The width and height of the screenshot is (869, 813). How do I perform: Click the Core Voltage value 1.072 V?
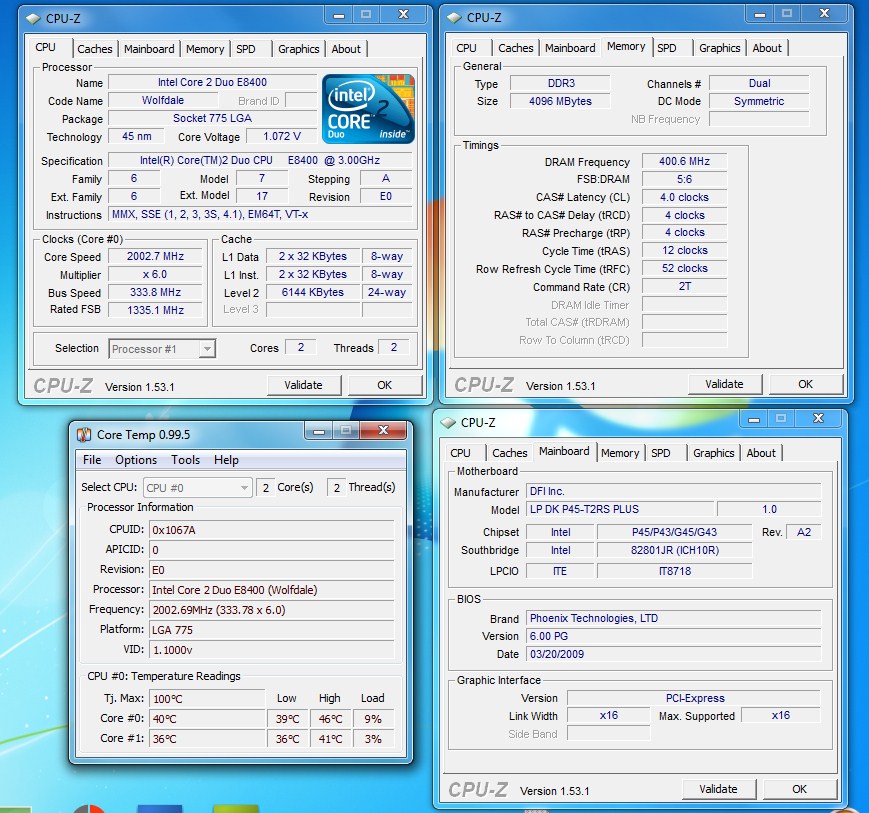282,136
